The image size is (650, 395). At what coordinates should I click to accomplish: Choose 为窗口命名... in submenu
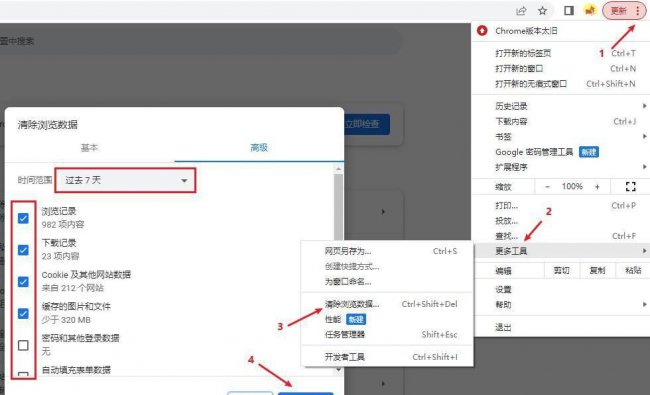click(387, 282)
